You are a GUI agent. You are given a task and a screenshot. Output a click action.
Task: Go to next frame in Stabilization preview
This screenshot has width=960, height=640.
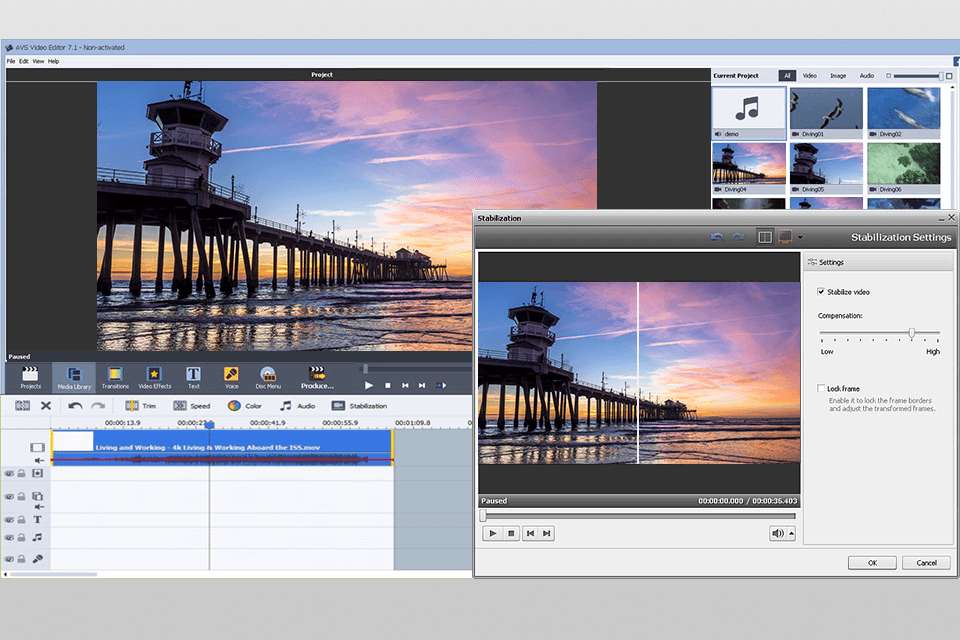[x=547, y=533]
